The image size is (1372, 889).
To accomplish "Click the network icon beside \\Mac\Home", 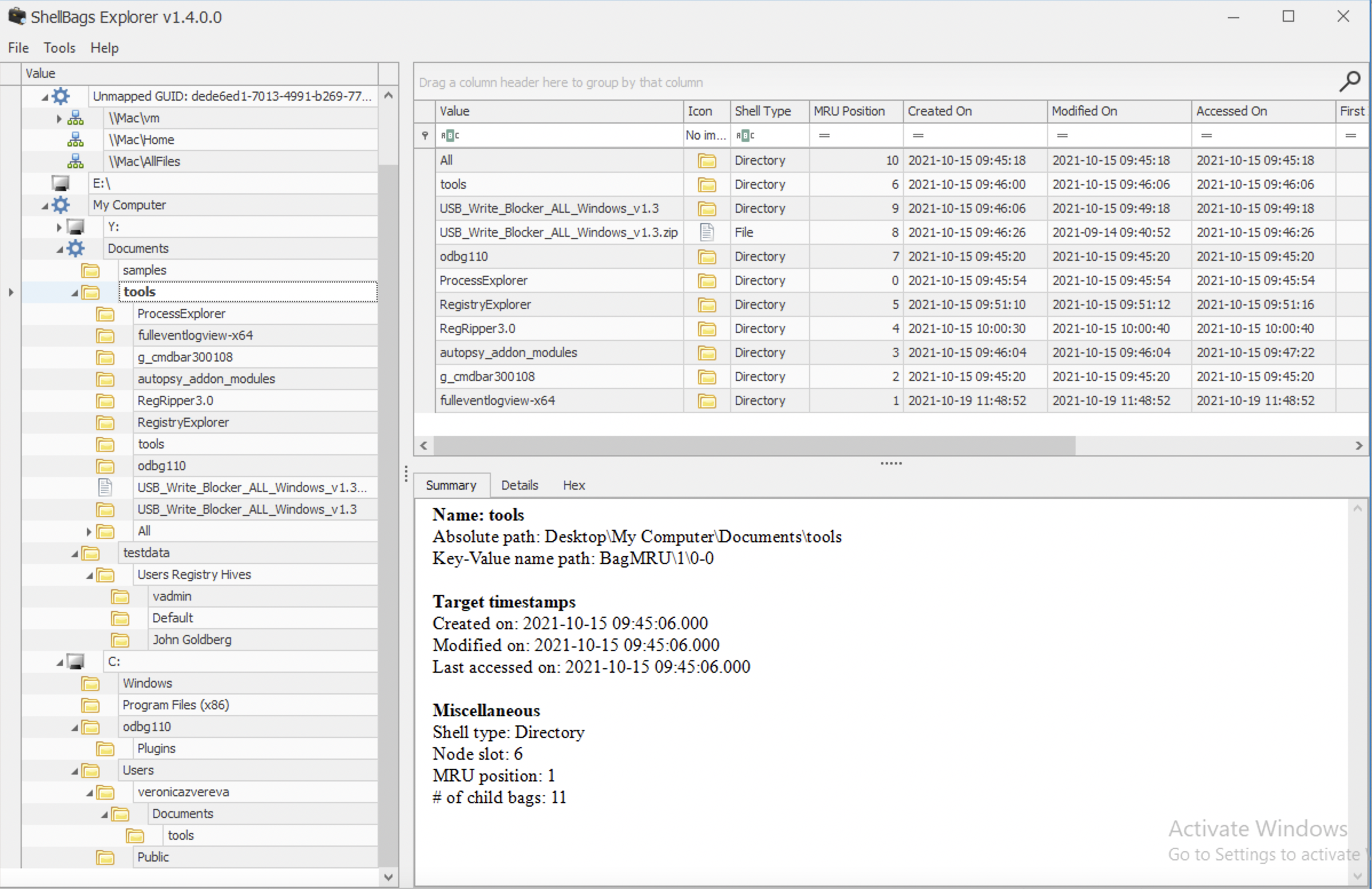I will pos(76,140).
